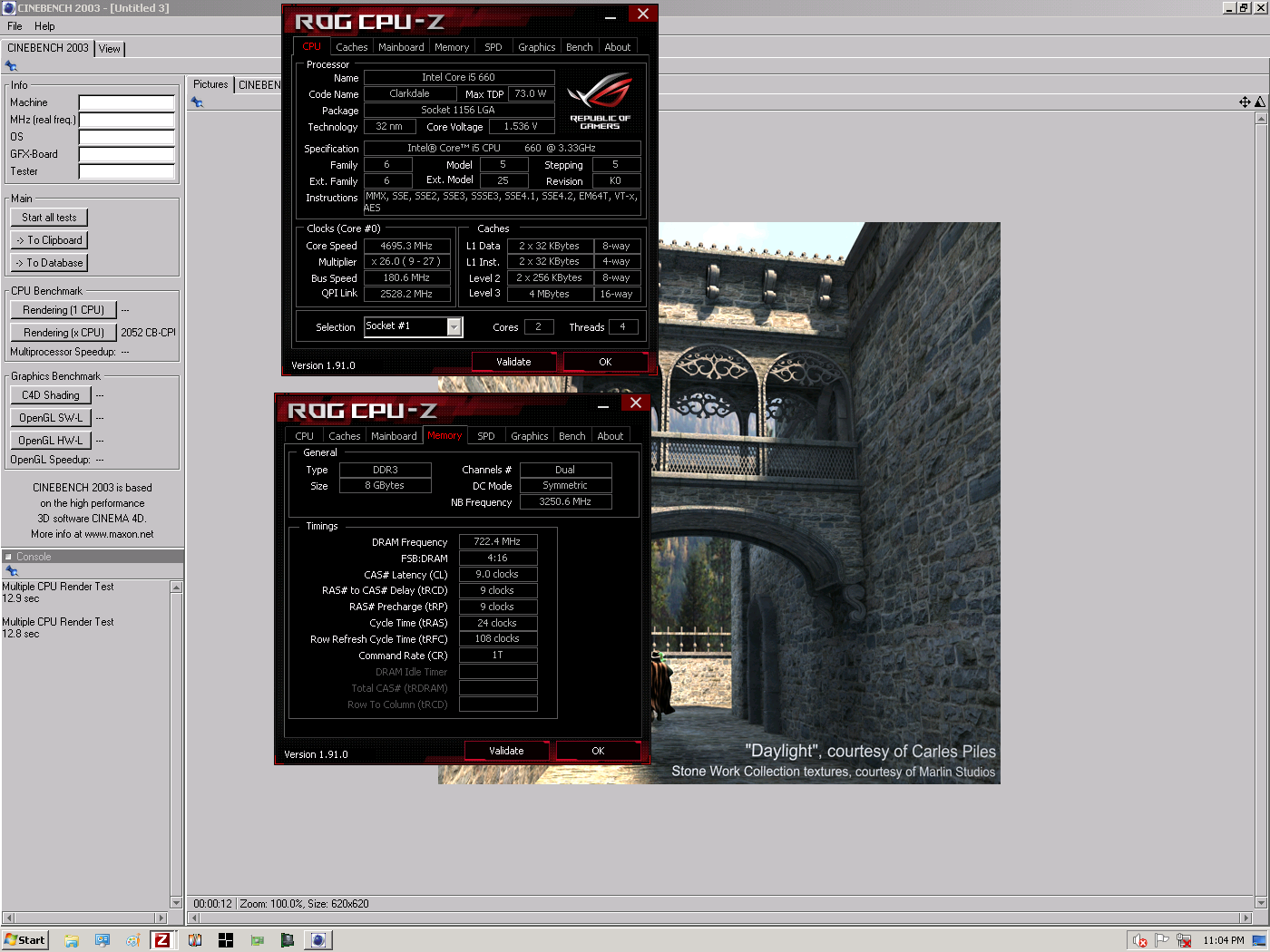Click OK in the lower CPU-Z Memory window

[x=598, y=751]
